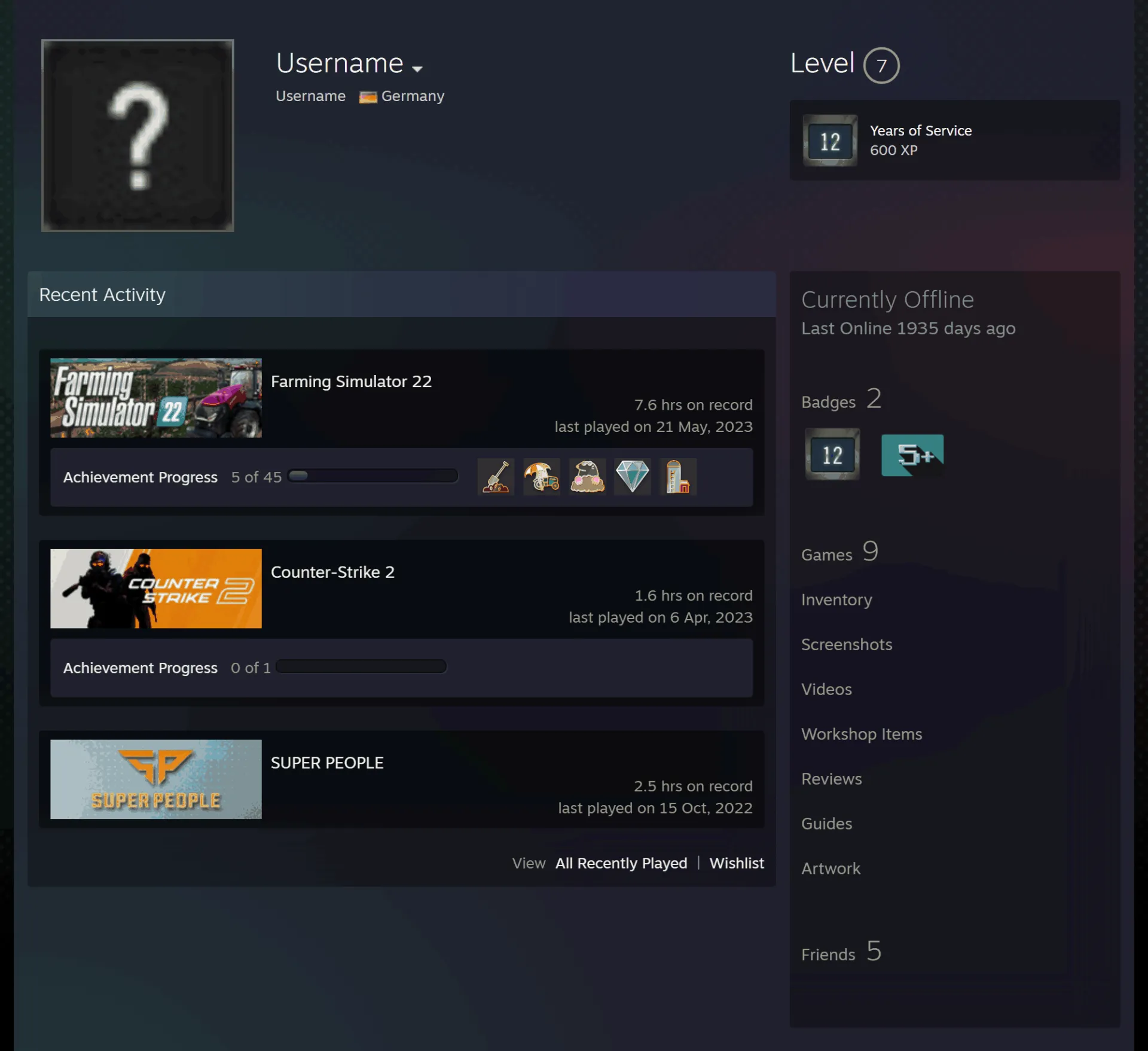The width and height of the screenshot is (1148, 1051).
Task: Open the Inventory section
Action: 836,599
